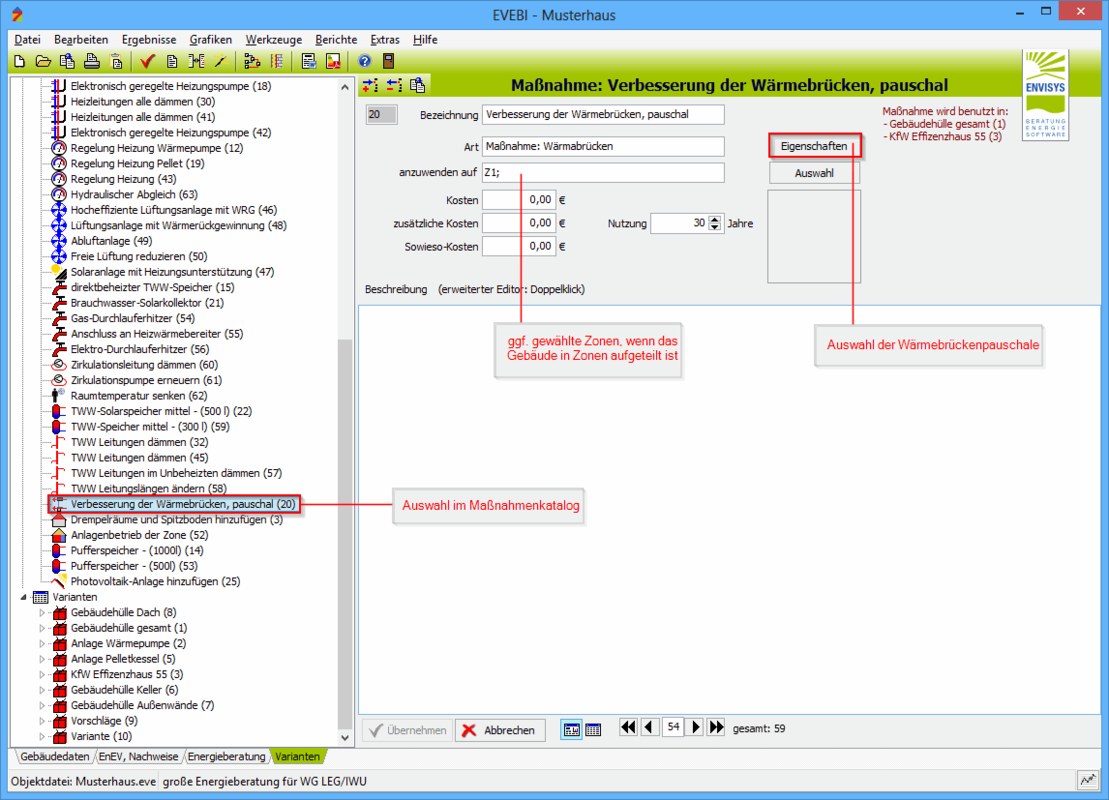Click the Kosten input field
1109x800 pixels.
point(519,200)
